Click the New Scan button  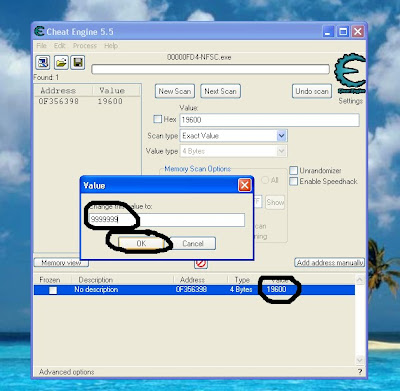(x=175, y=91)
